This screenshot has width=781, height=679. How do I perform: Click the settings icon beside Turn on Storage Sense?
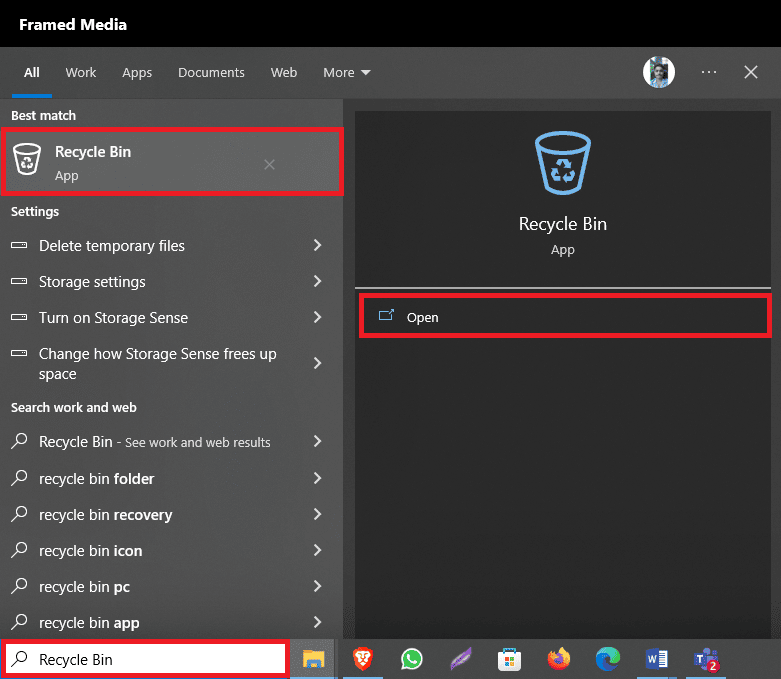pyautogui.click(x=19, y=317)
